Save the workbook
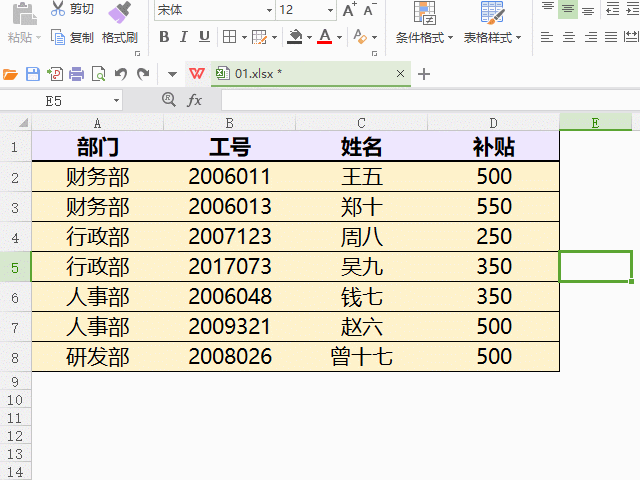This screenshot has height=480, width=640. pyautogui.click(x=33, y=74)
